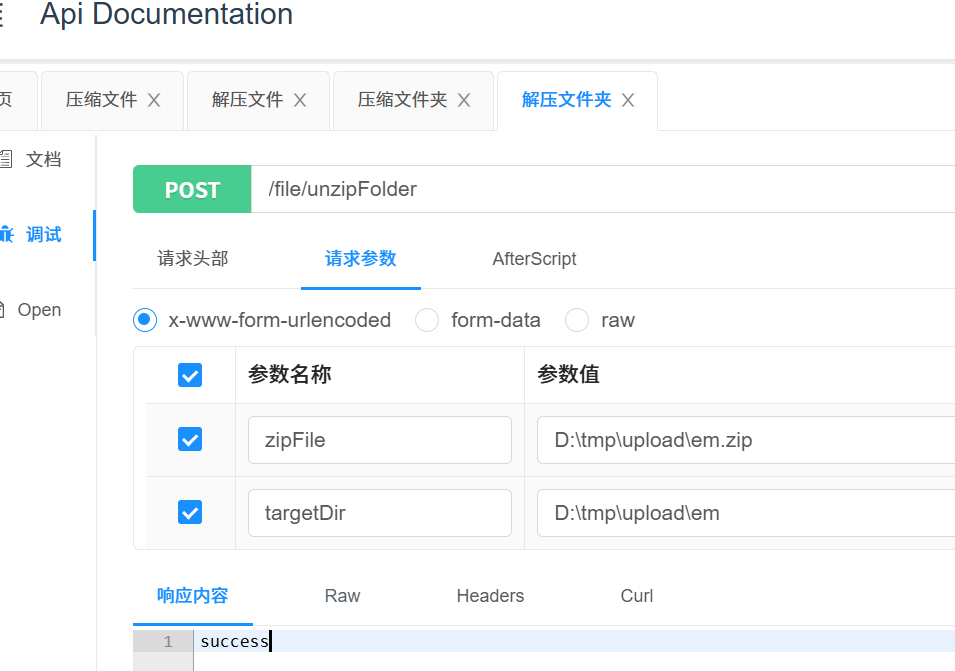Toggle the select-all checkbox in table header
Screen dimensions: 955x671
(x=190, y=375)
